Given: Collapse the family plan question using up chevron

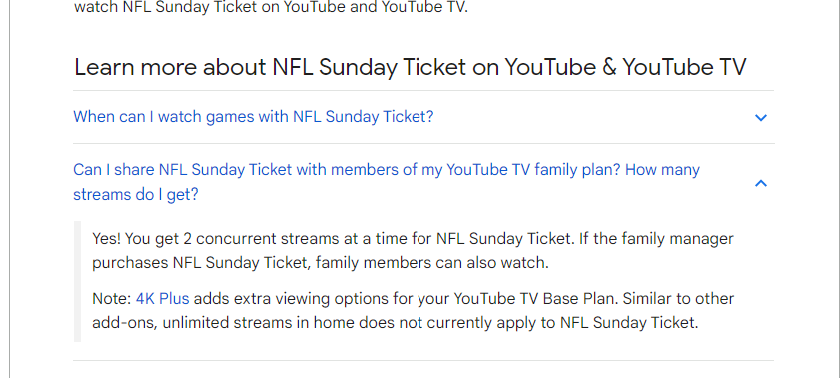Looking at the screenshot, I should (761, 183).
